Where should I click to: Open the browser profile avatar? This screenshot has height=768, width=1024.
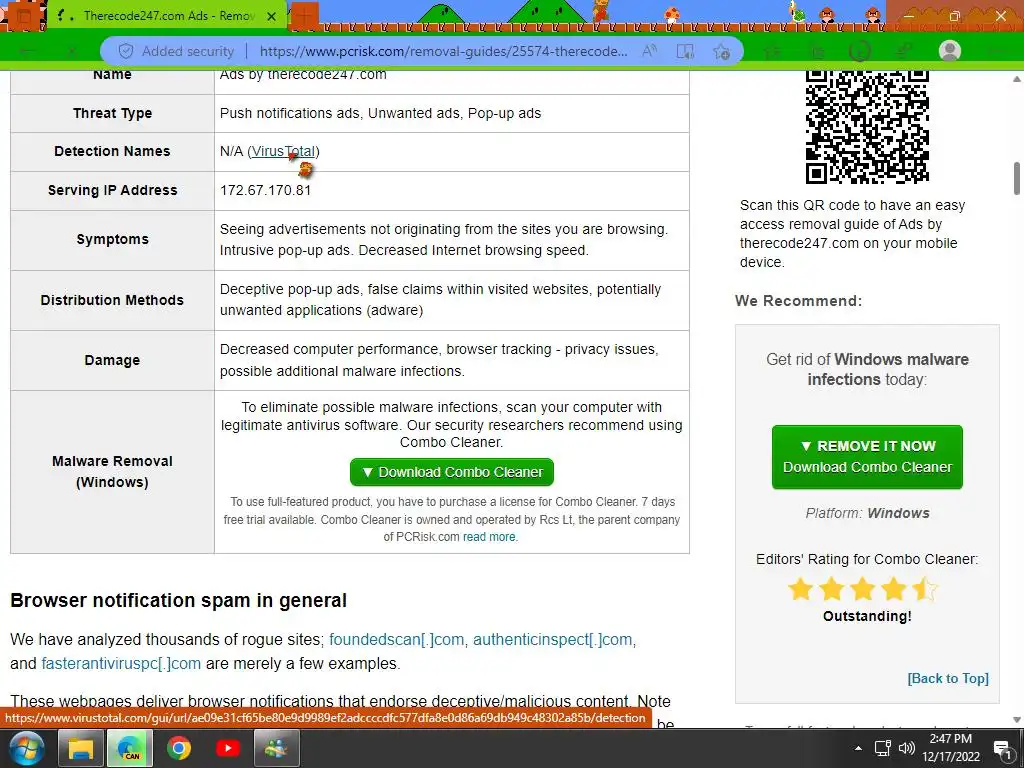pyautogui.click(x=950, y=51)
